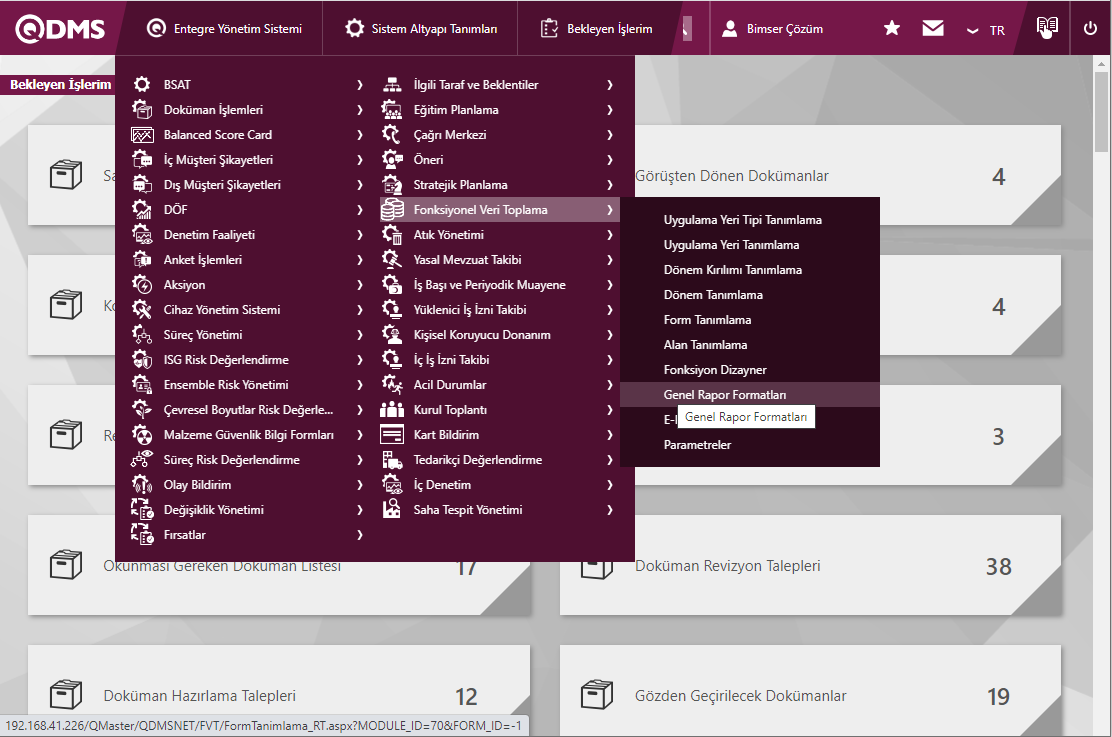Viewport: 1112px width, 737px height.
Task: Click the Kart Bildirim card icon
Action: point(392,435)
